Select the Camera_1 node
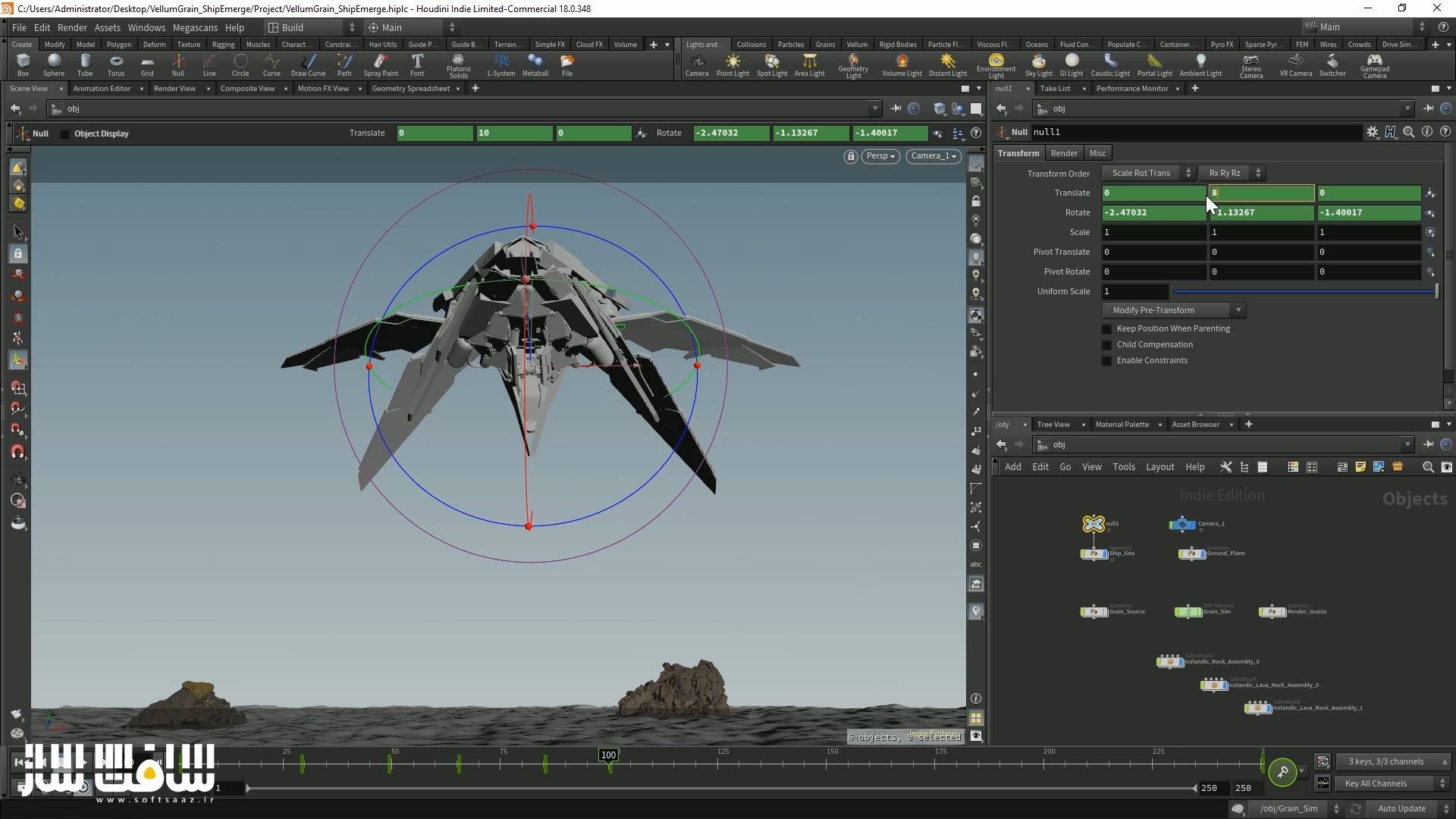Screen dimensions: 1456x819 (x=1182, y=524)
